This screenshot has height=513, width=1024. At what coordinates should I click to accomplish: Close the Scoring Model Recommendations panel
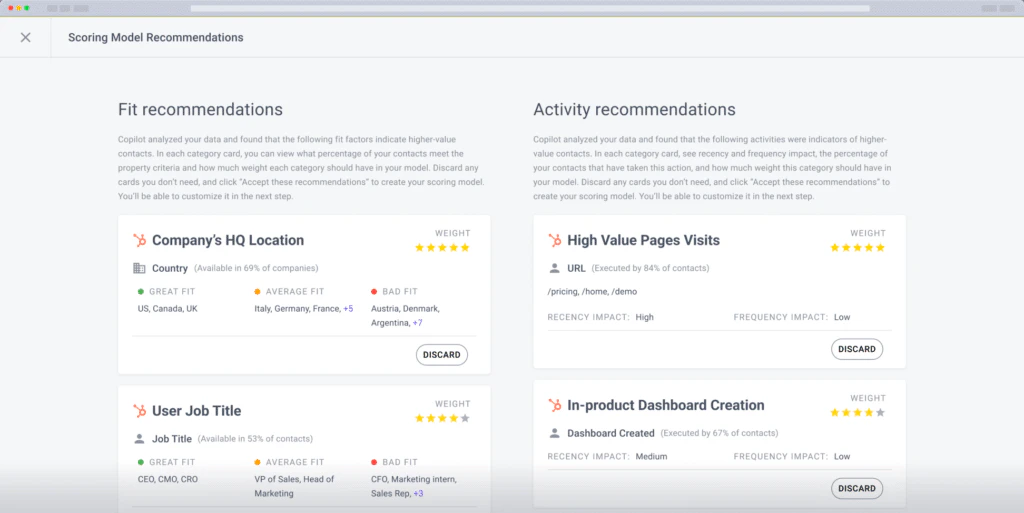coord(25,38)
